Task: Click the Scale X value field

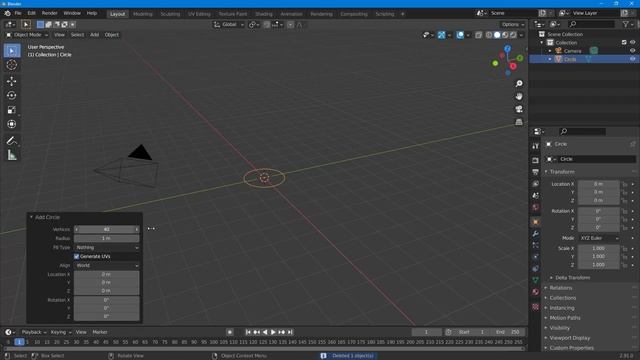Action: pyautogui.click(x=598, y=248)
